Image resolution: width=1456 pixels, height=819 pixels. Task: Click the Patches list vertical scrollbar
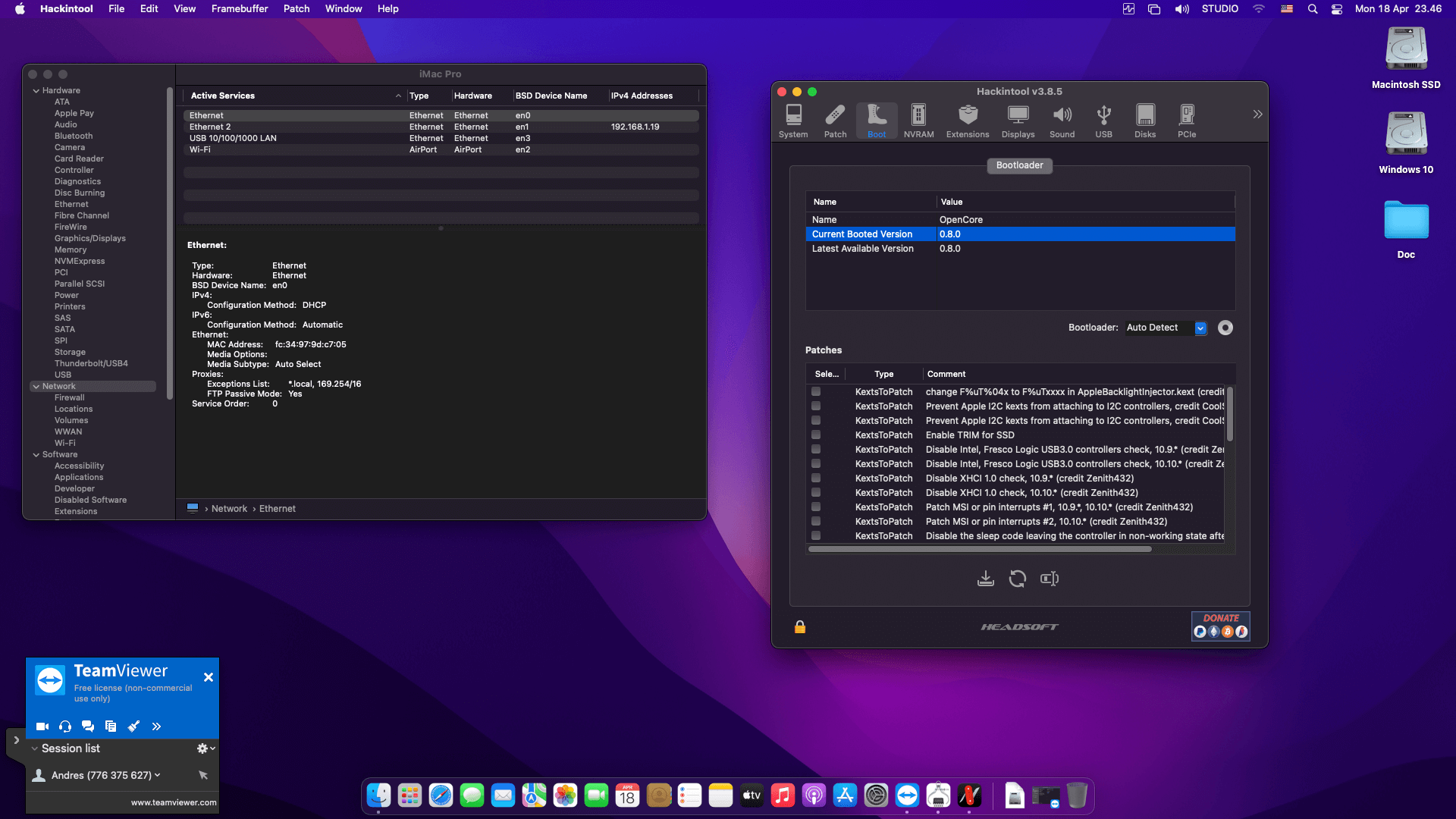click(1229, 414)
